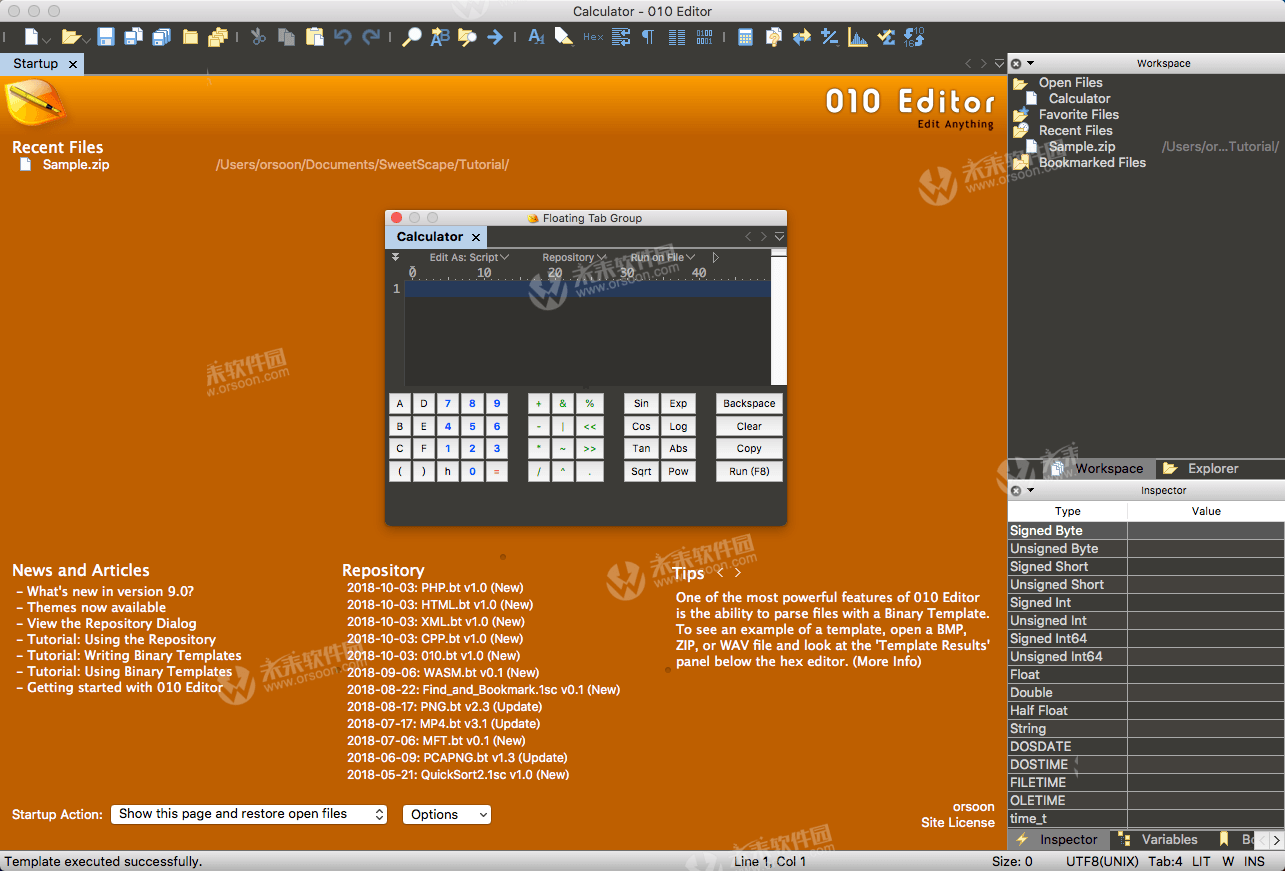This screenshot has height=871, width=1285.
Task: Click the Goto blue arrow icon
Action: click(495, 37)
